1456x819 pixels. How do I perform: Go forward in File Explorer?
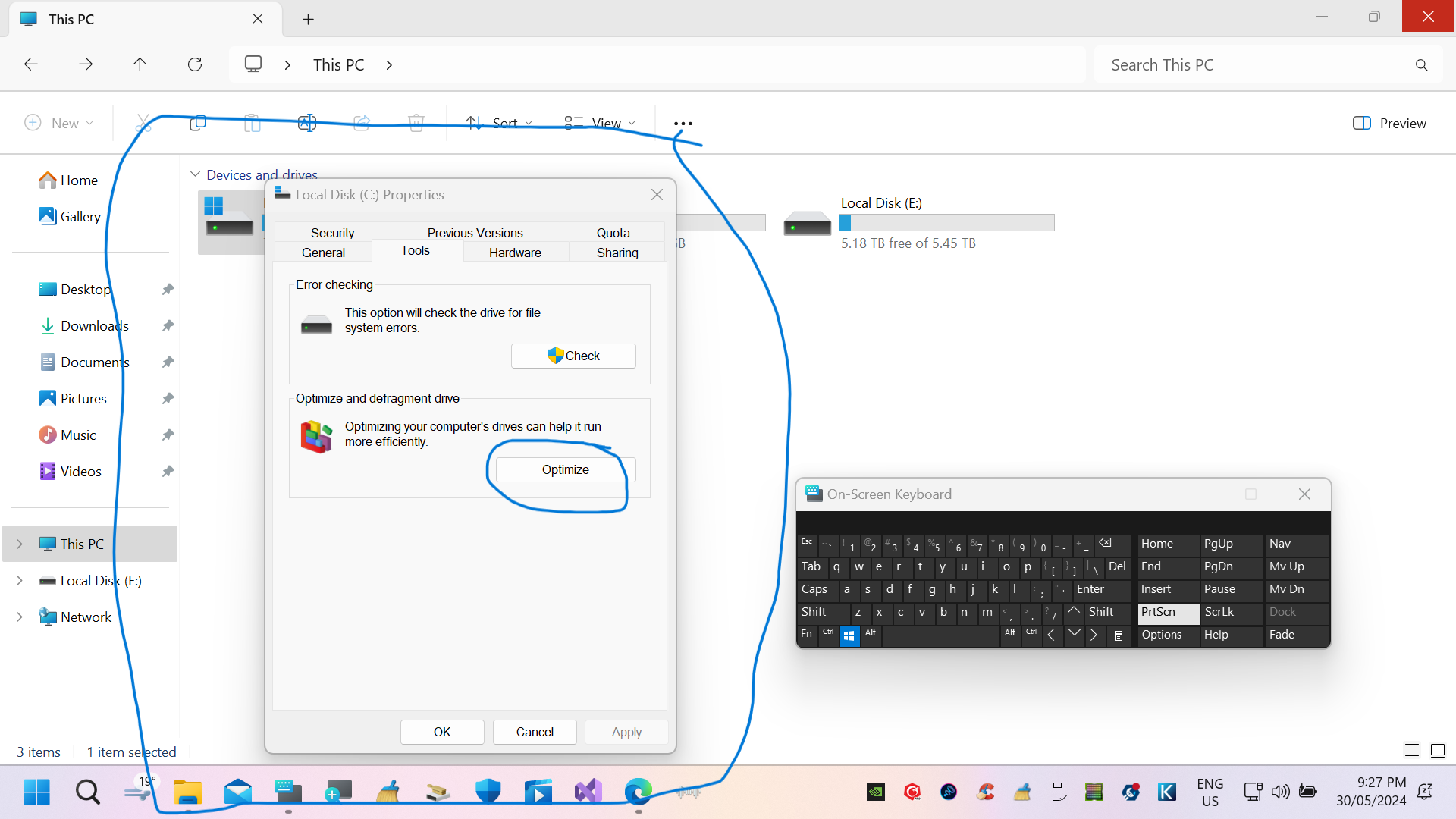coord(86,64)
